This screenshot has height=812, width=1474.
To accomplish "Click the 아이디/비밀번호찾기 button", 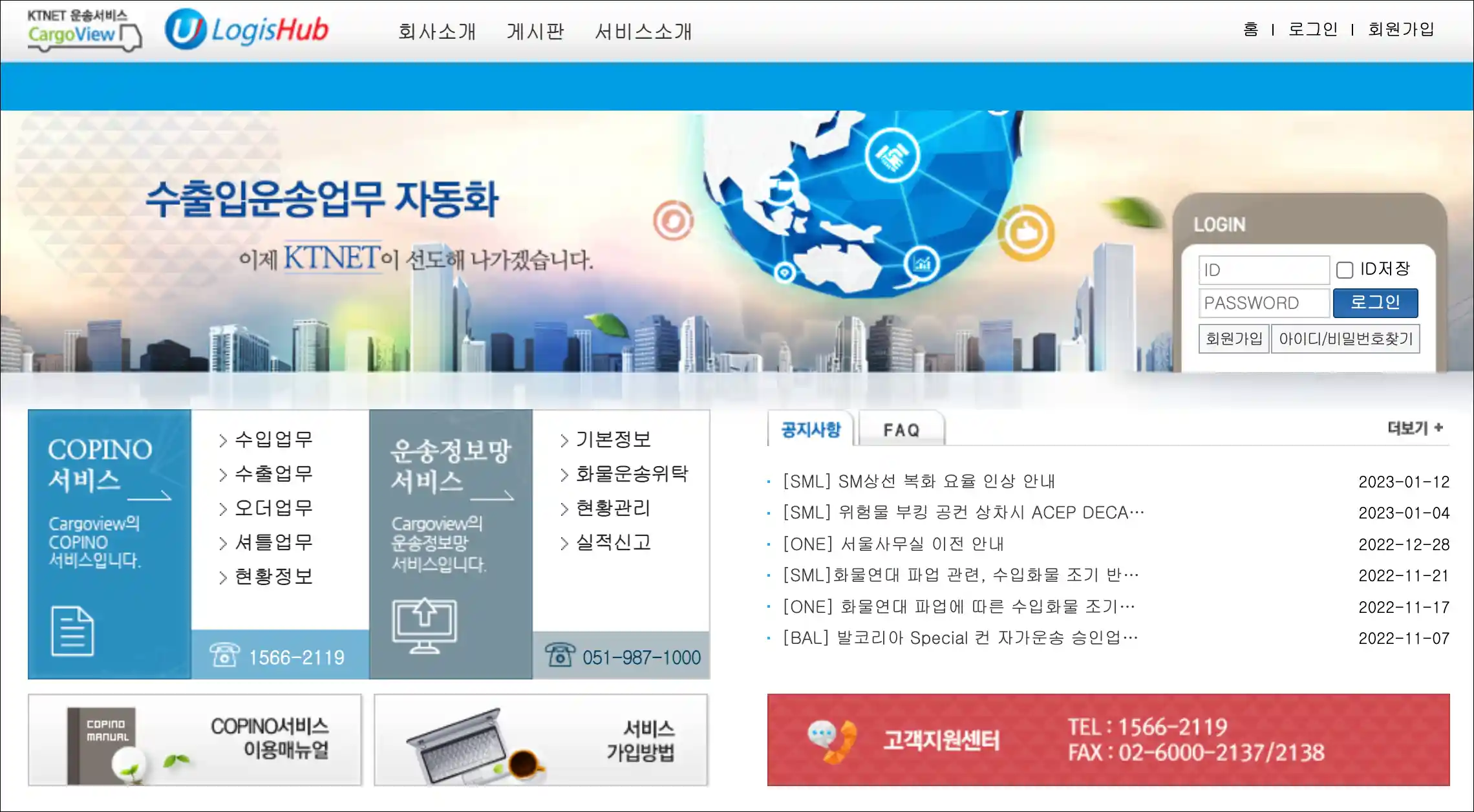I will tap(1345, 339).
